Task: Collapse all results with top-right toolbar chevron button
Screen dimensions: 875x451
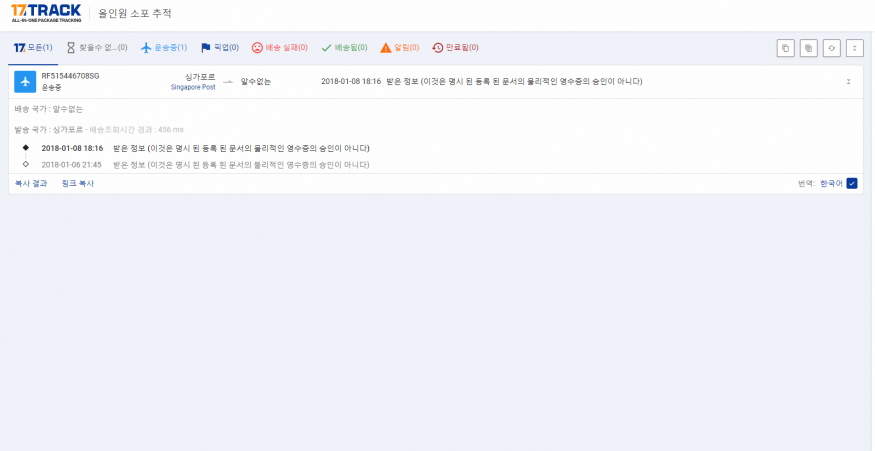Action: 854,48
